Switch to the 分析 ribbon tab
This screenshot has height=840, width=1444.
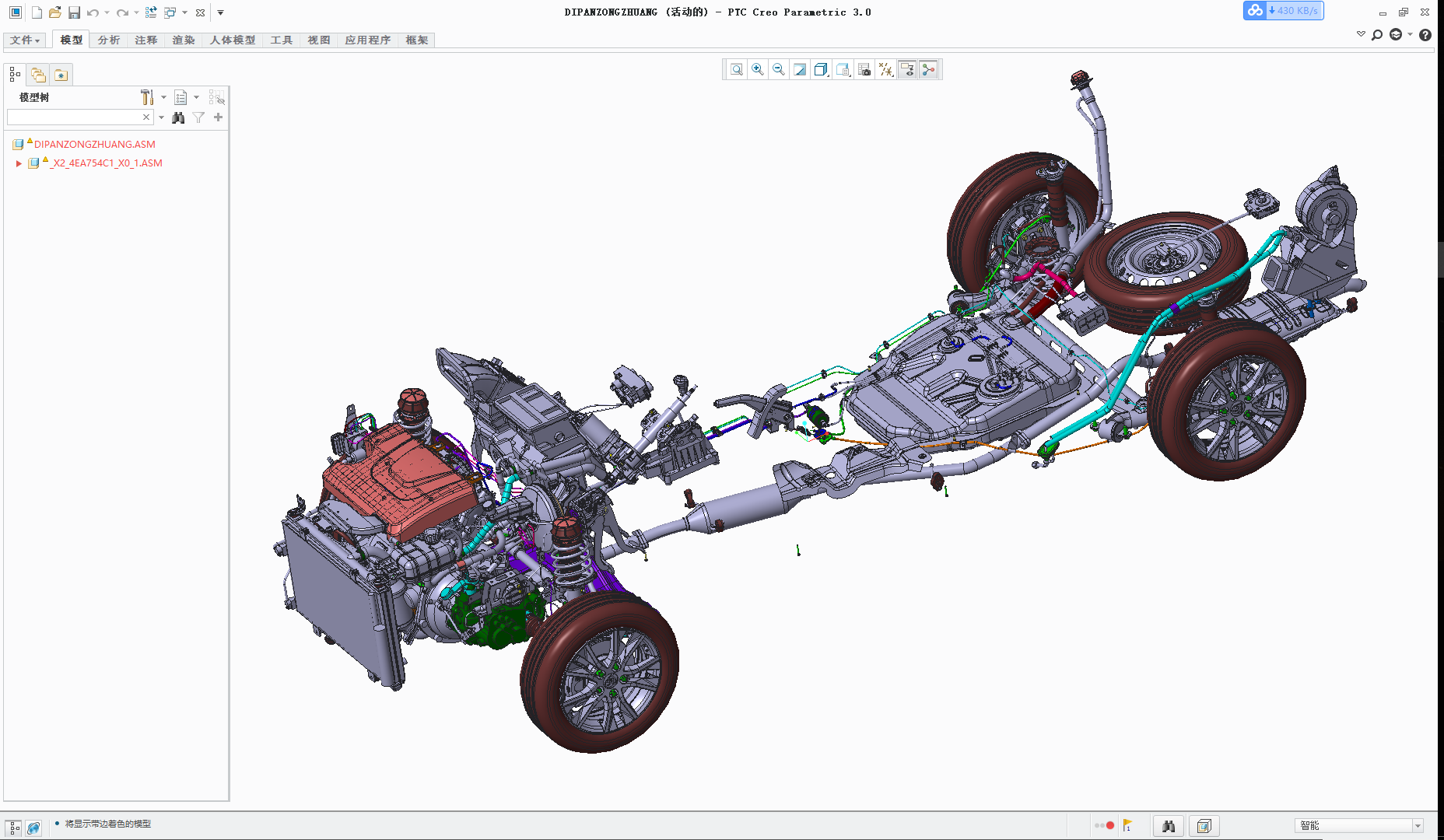tap(109, 40)
